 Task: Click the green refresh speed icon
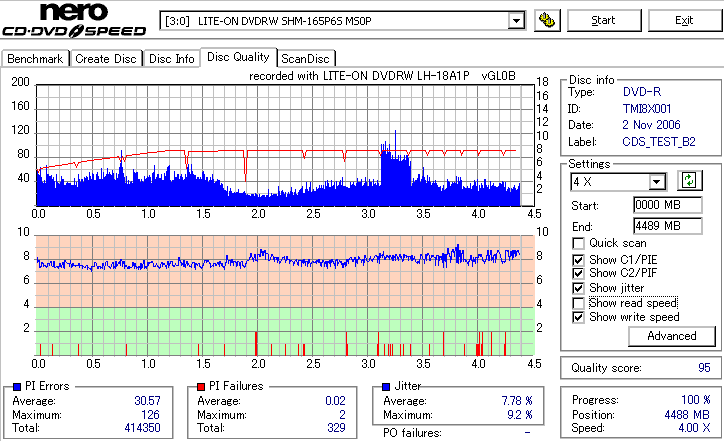pos(689,181)
